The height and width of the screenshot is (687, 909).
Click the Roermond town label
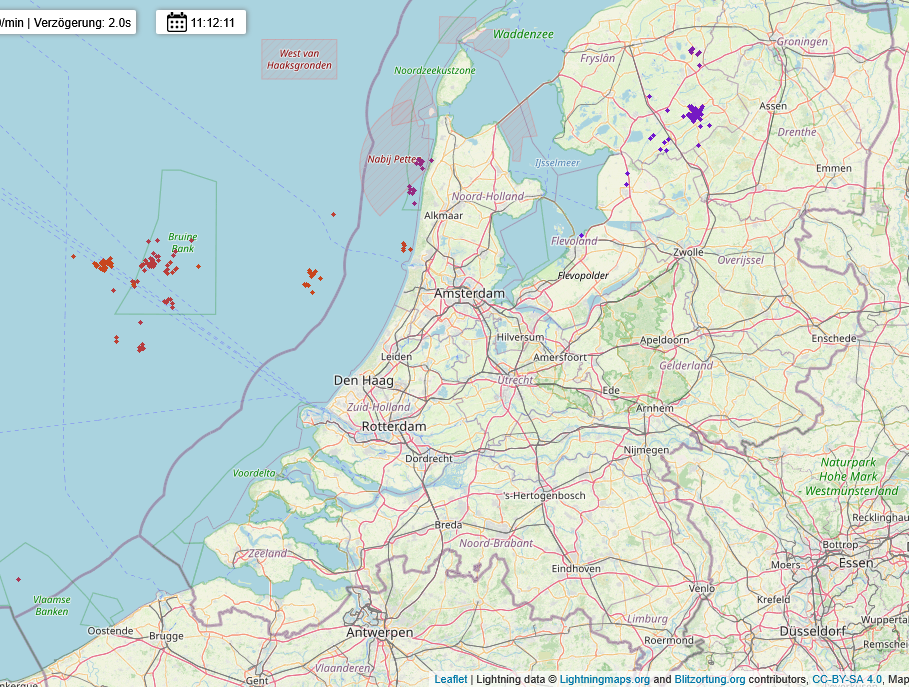[x=669, y=641]
